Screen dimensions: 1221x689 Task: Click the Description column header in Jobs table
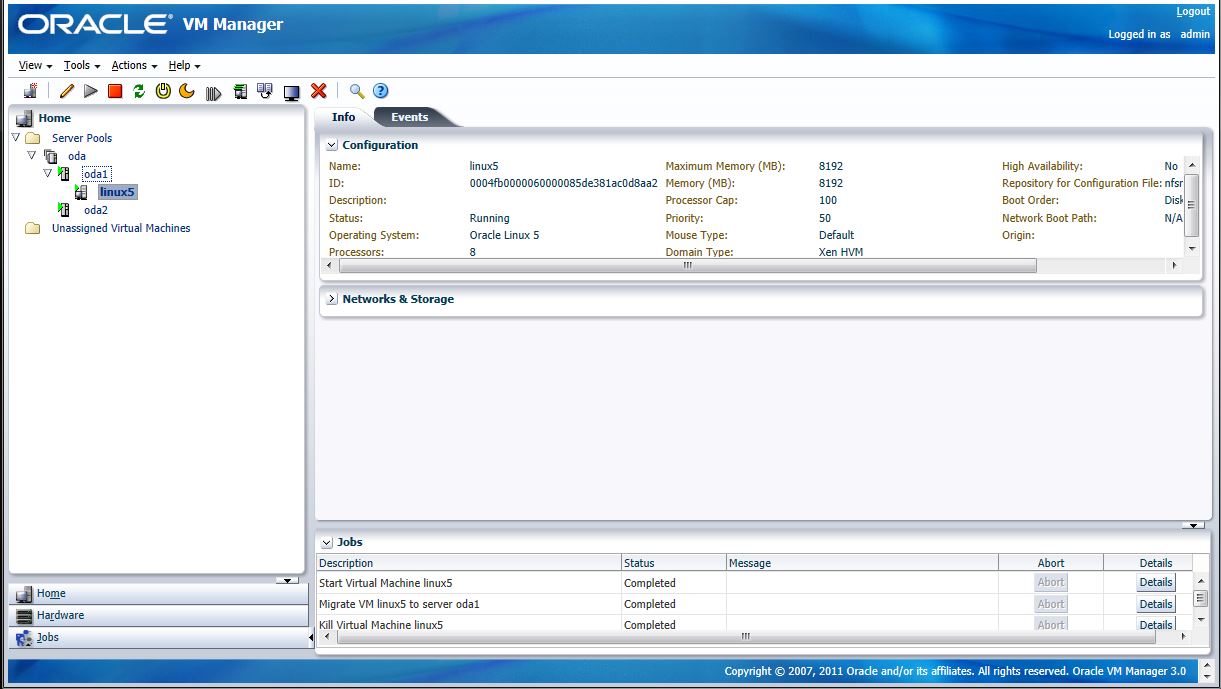[468, 563]
